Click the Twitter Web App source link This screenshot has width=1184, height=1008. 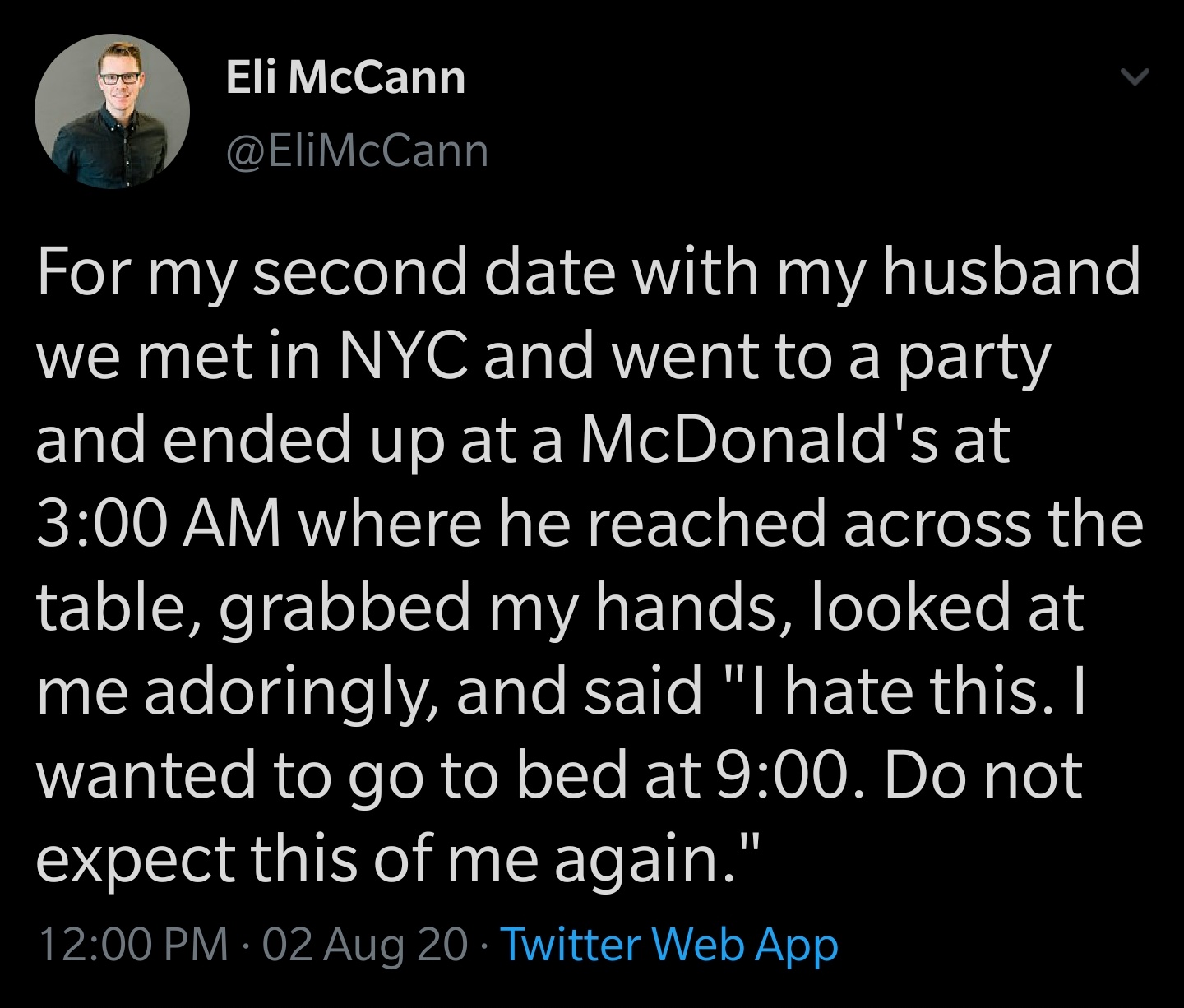pyautogui.click(x=668, y=944)
